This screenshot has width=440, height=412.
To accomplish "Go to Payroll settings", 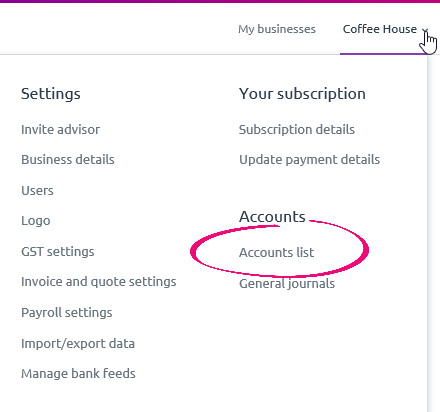I will (x=67, y=313).
